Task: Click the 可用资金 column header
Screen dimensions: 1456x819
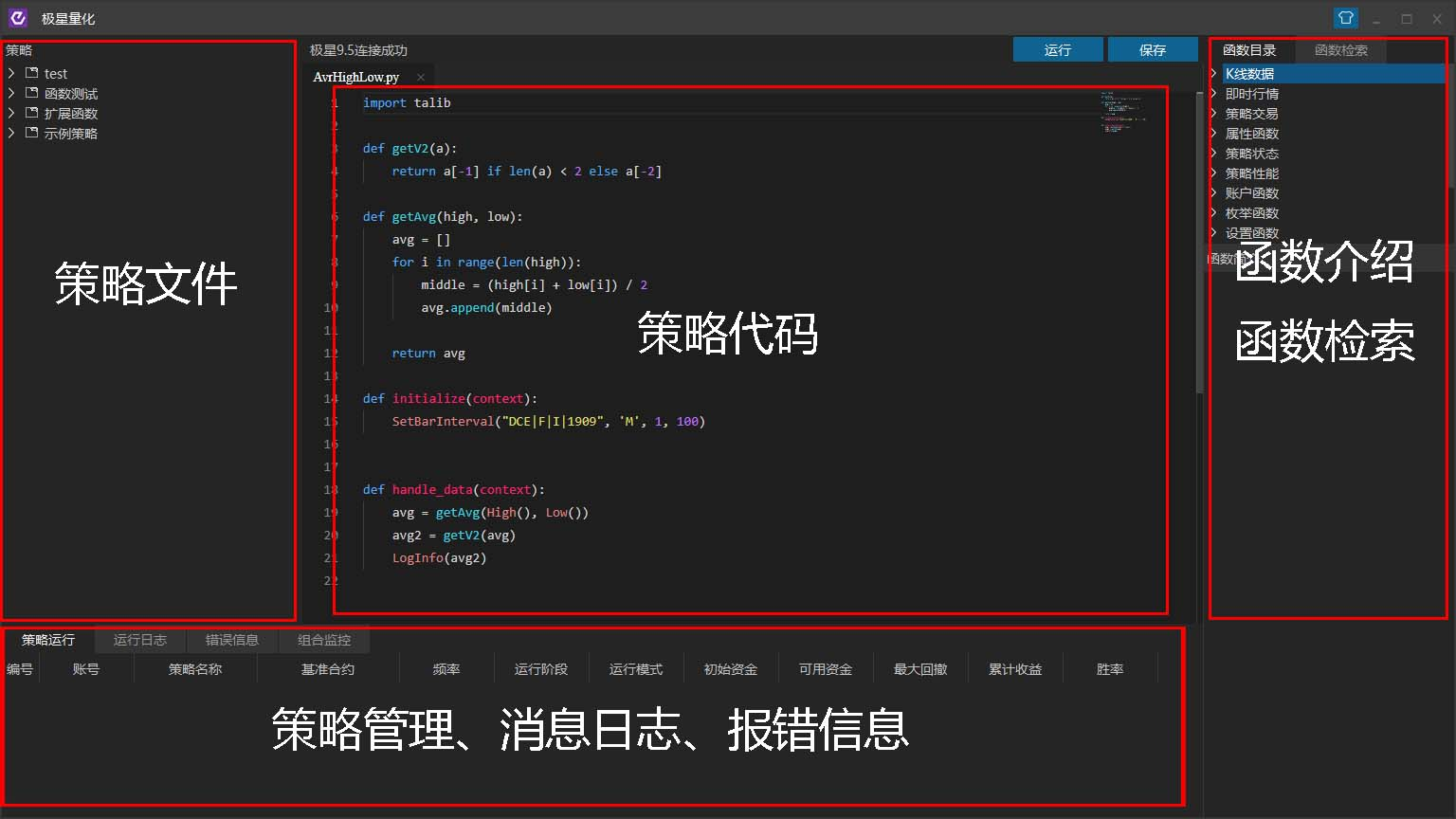Action: [x=826, y=669]
